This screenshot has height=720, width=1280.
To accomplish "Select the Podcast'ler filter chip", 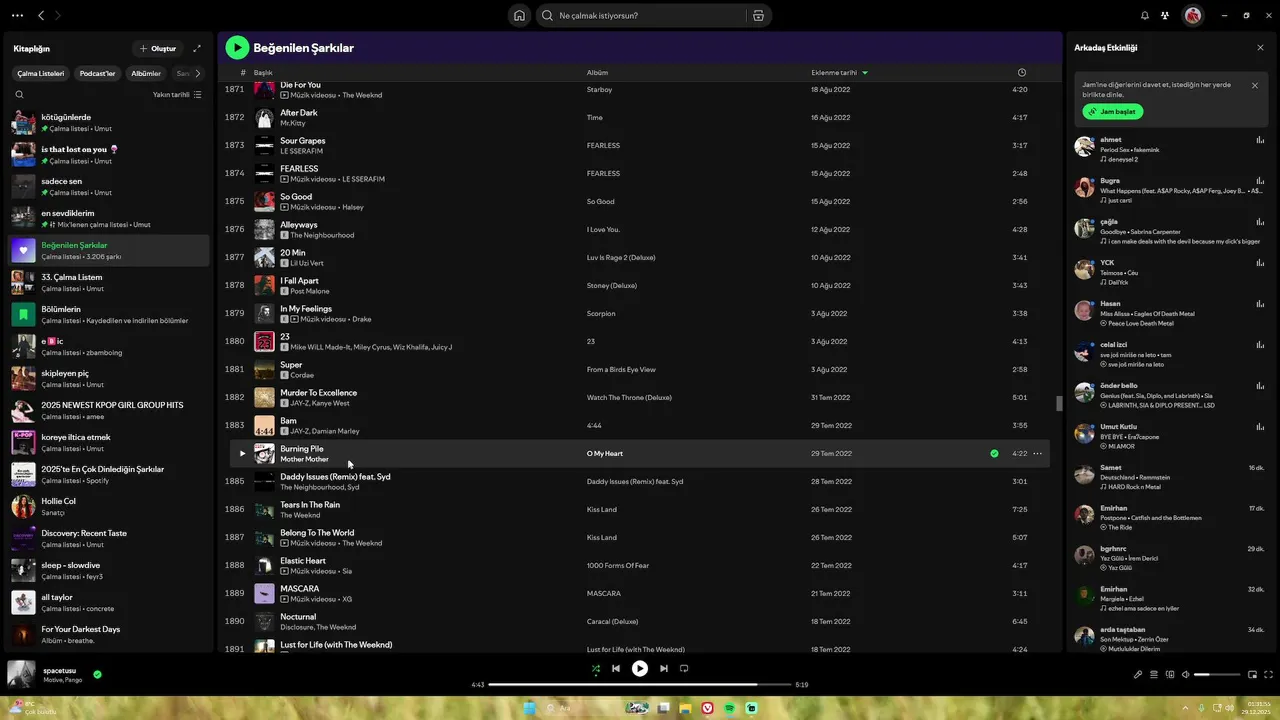I will click(x=98, y=73).
